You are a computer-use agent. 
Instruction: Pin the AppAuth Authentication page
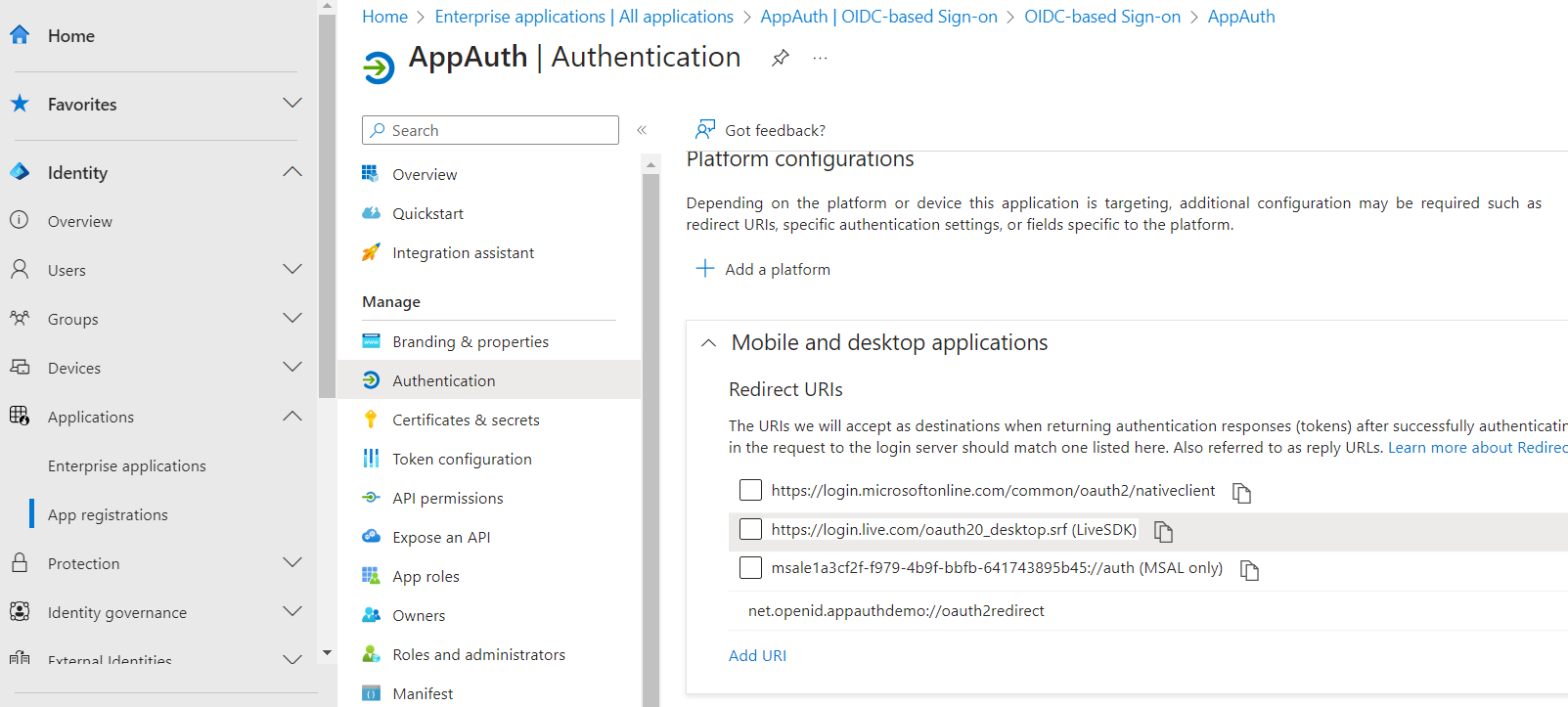tap(780, 58)
